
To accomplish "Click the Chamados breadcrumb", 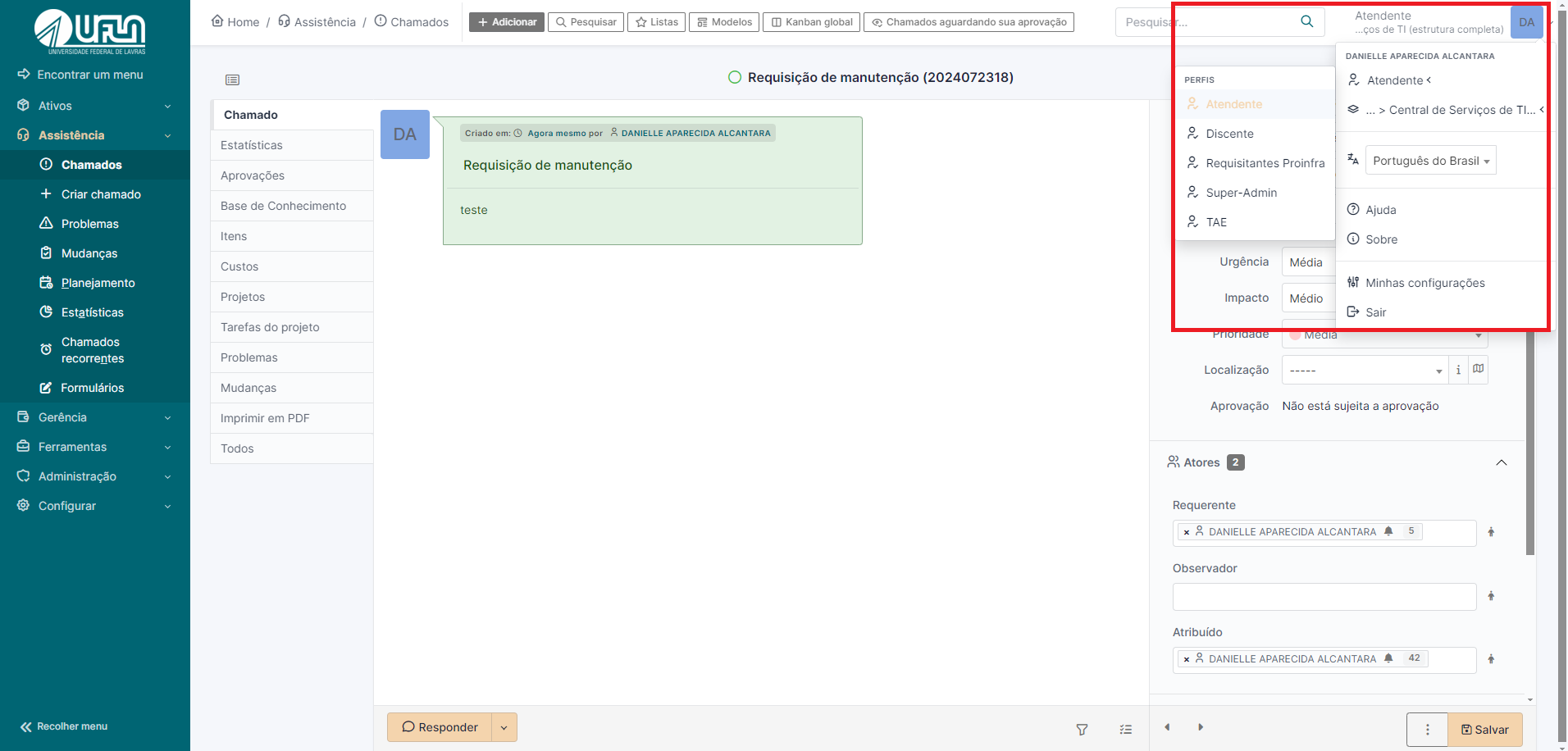I will [412, 22].
